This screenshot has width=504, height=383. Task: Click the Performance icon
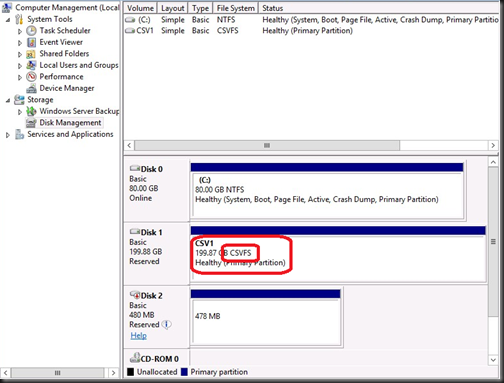(x=31, y=77)
